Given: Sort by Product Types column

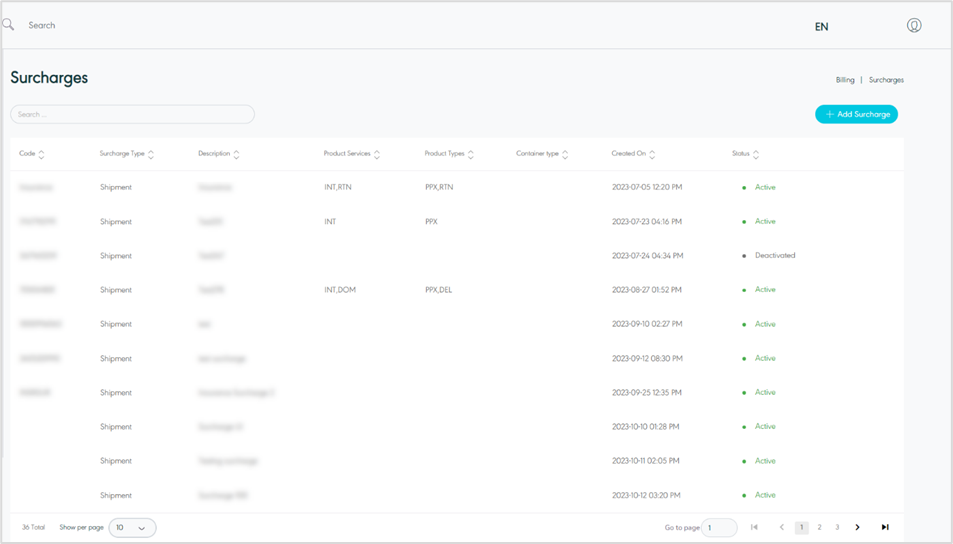Looking at the screenshot, I should click(471, 154).
